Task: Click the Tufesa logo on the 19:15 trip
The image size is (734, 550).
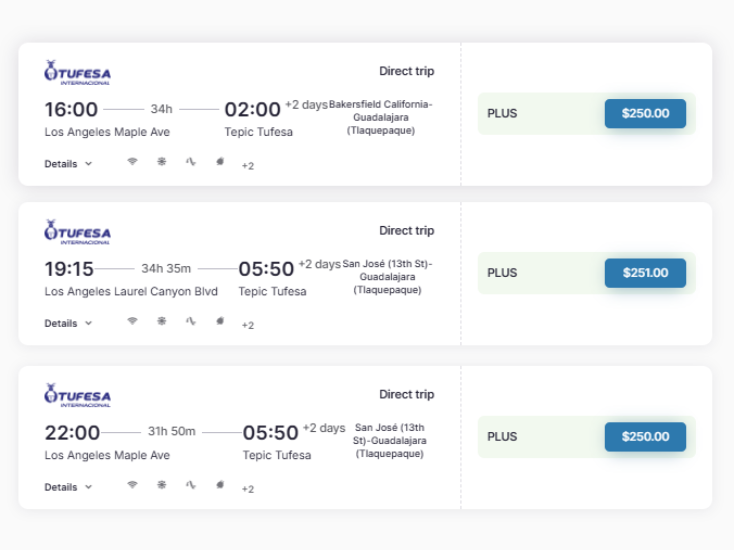Action: click(78, 232)
